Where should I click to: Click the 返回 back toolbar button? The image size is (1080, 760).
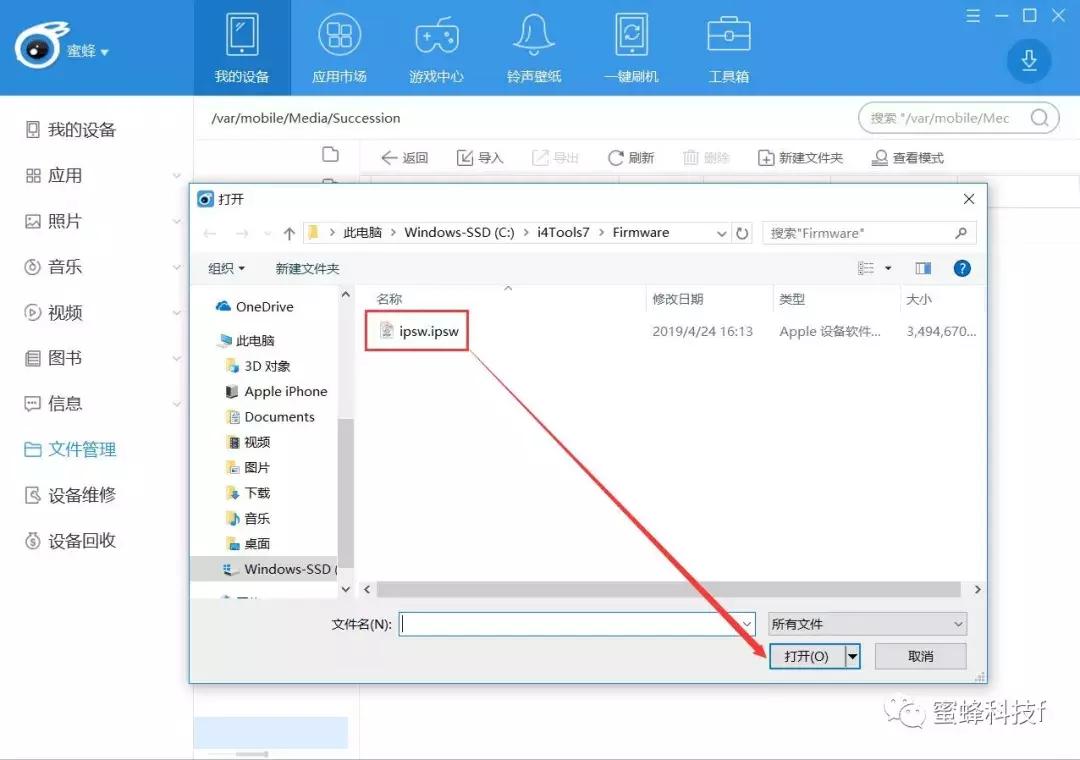pos(404,158)
